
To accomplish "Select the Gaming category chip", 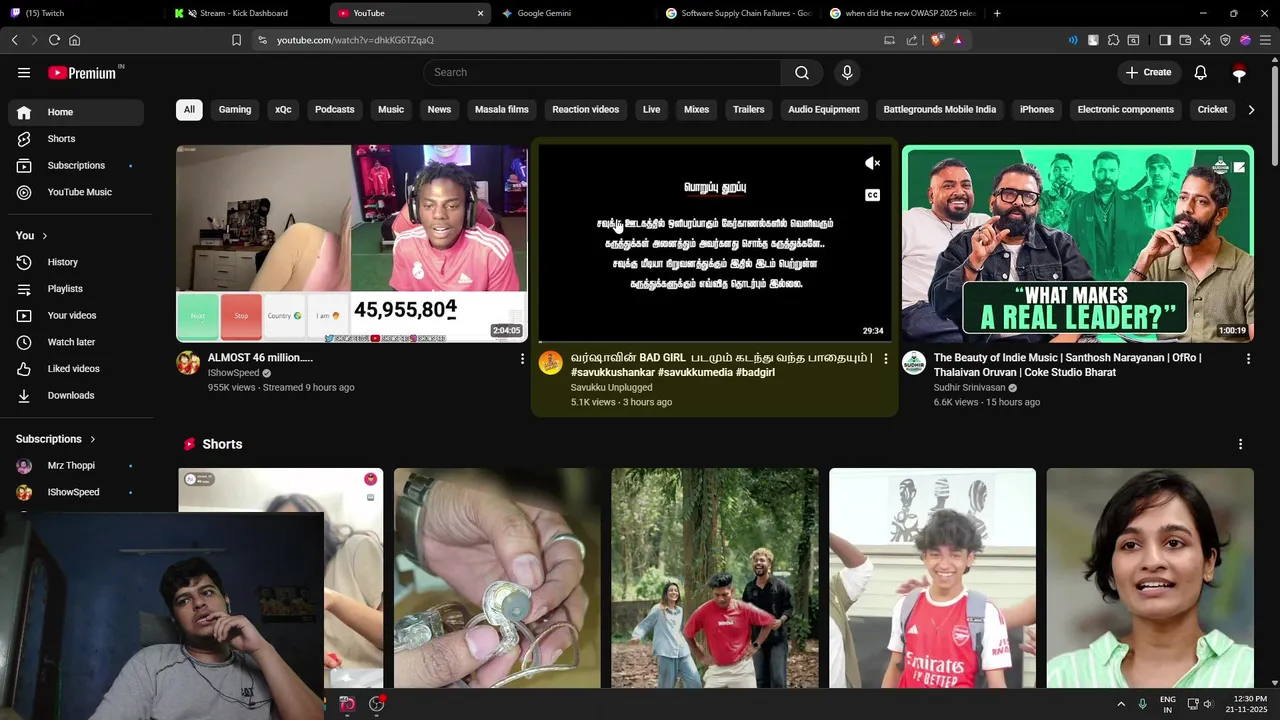I will pos(235,110).
